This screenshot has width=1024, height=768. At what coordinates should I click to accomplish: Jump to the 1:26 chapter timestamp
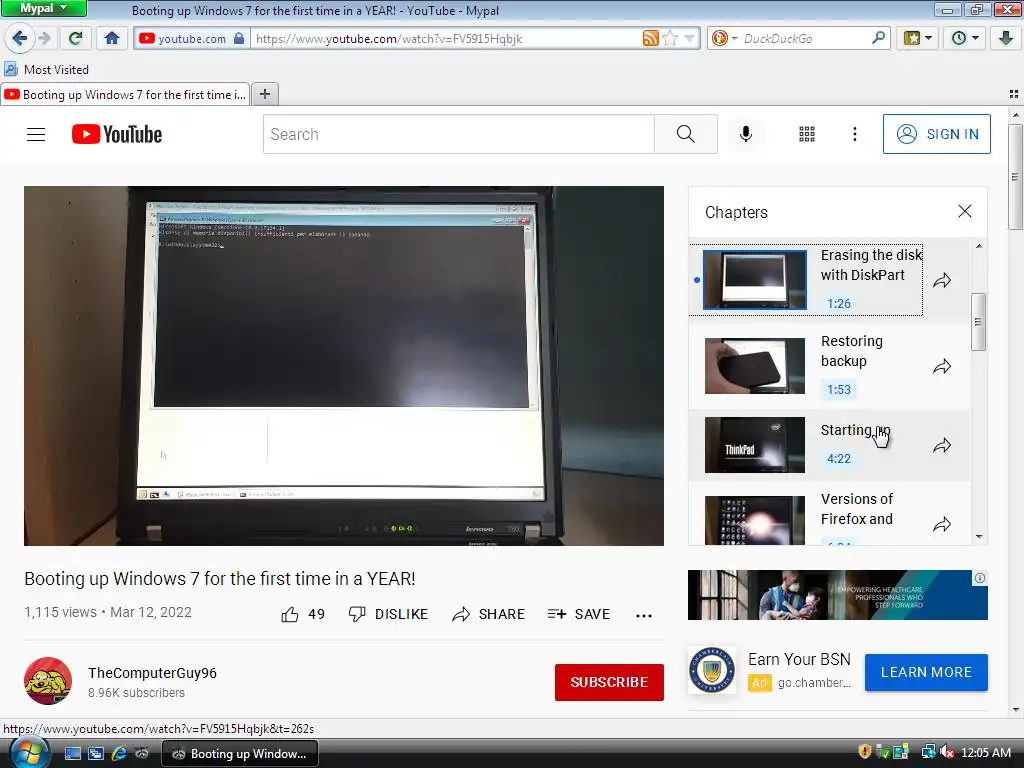point(839,304)
